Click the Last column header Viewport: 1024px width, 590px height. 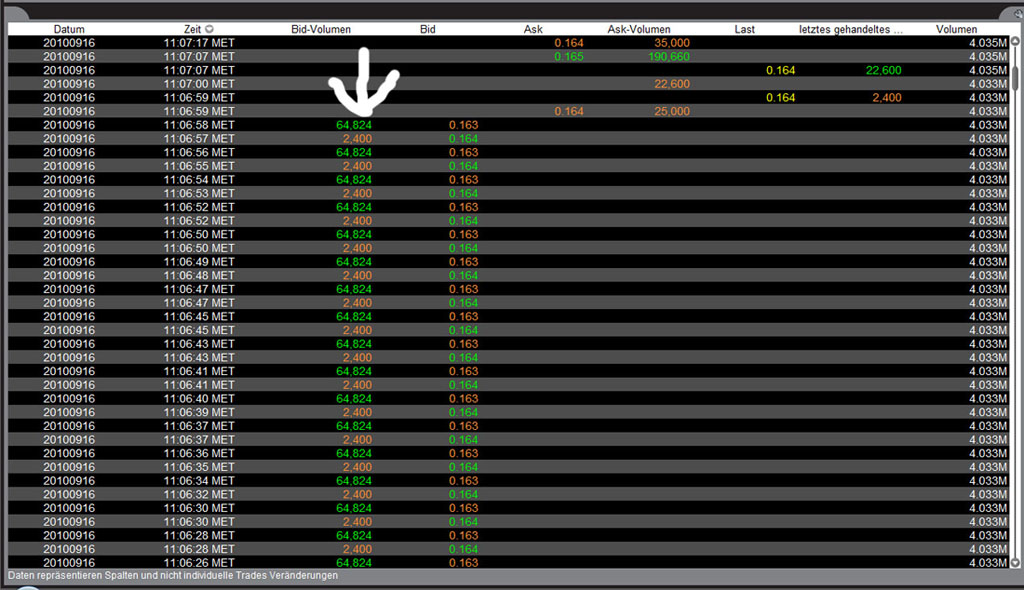744,29
